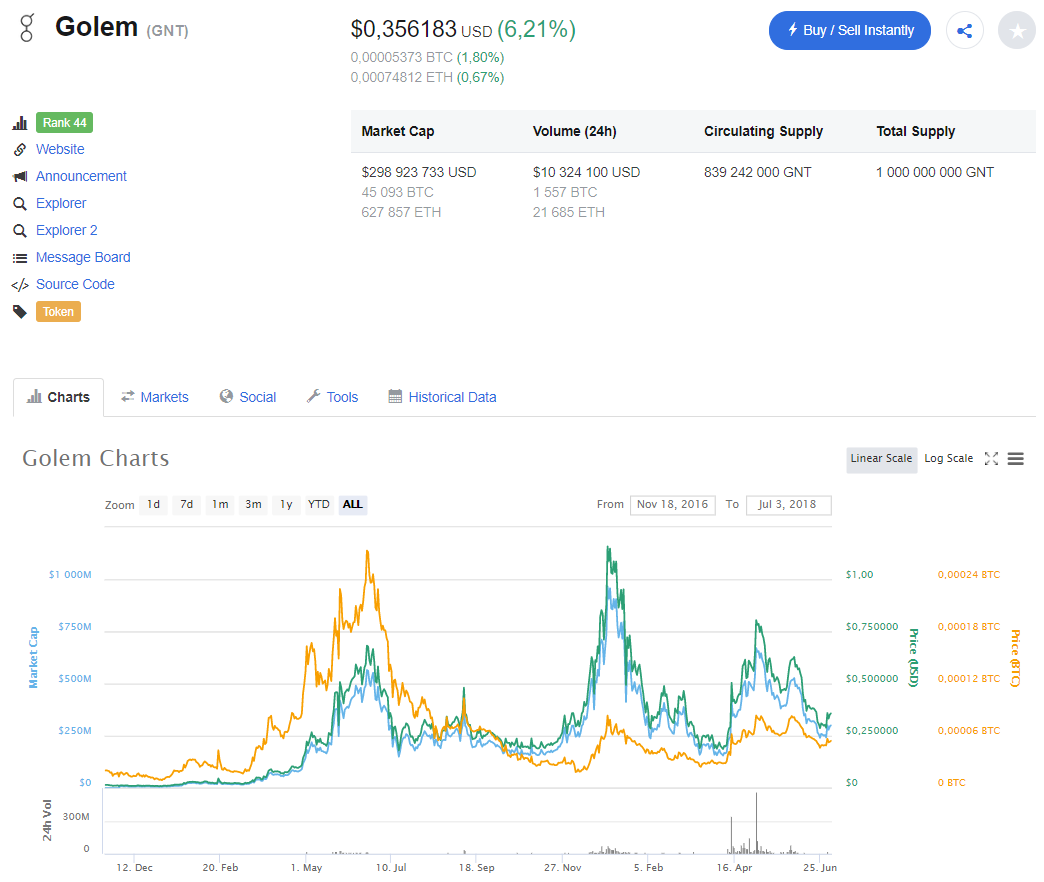The image size is (1044, 882).
Task: Open the Source Code link
Action: pos(75,284)
